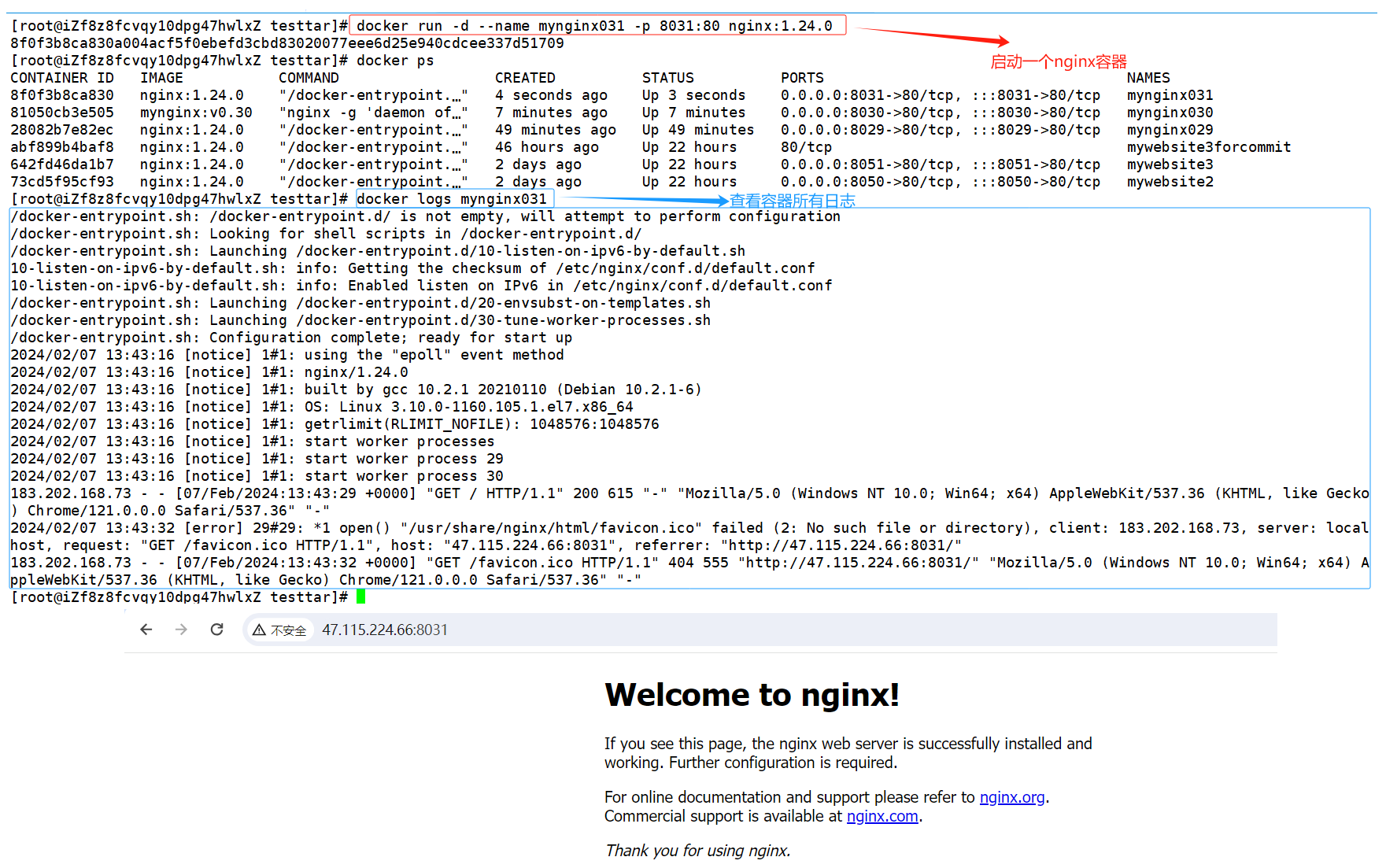This screenshot has width=1386, height=868.
Task: Click the 80/tcp port entry
Action: 806,147
